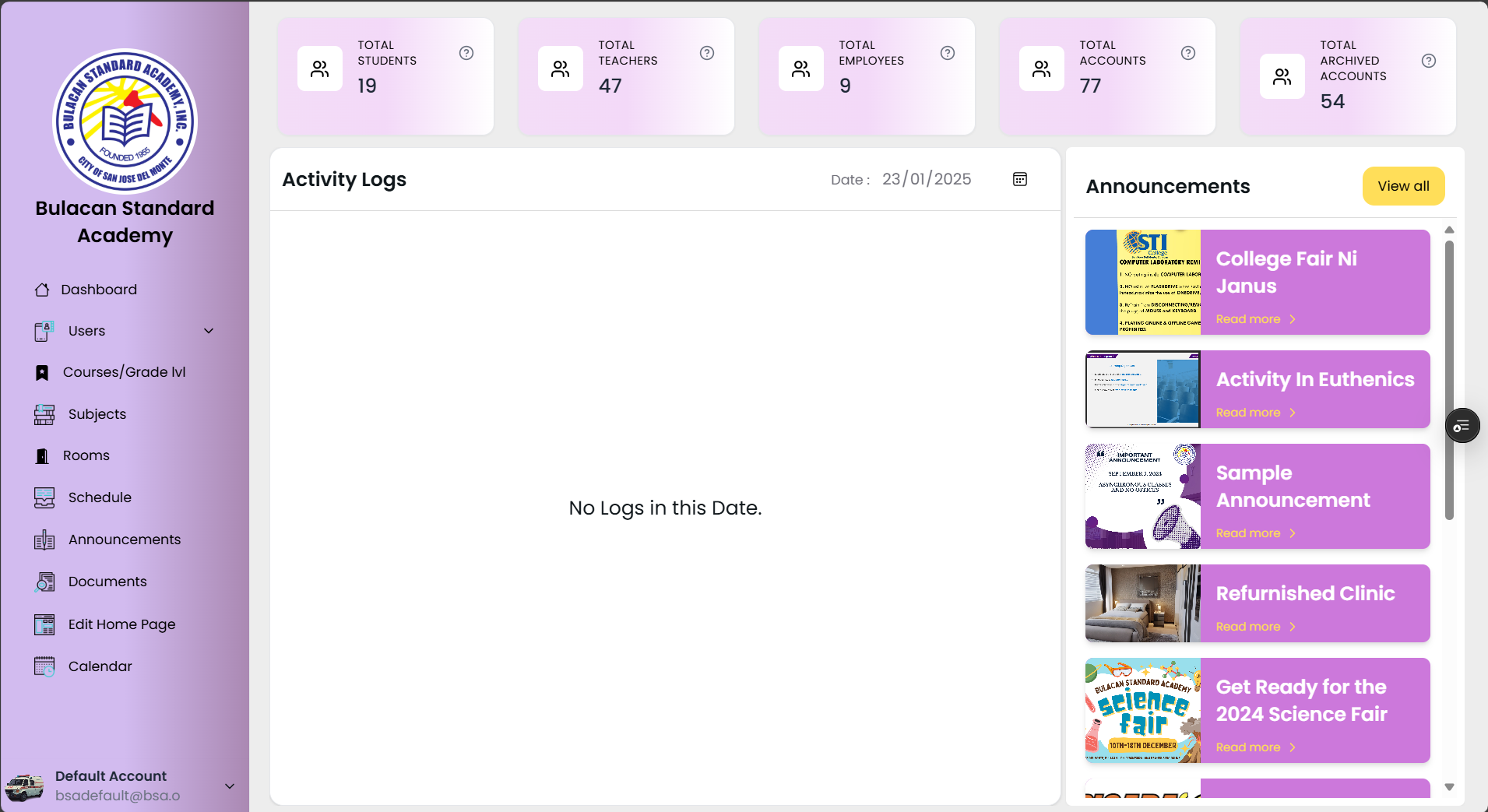1488x812 pixels.
Task: Click the Documents sidebar icon
Action: tap(44, 582)
